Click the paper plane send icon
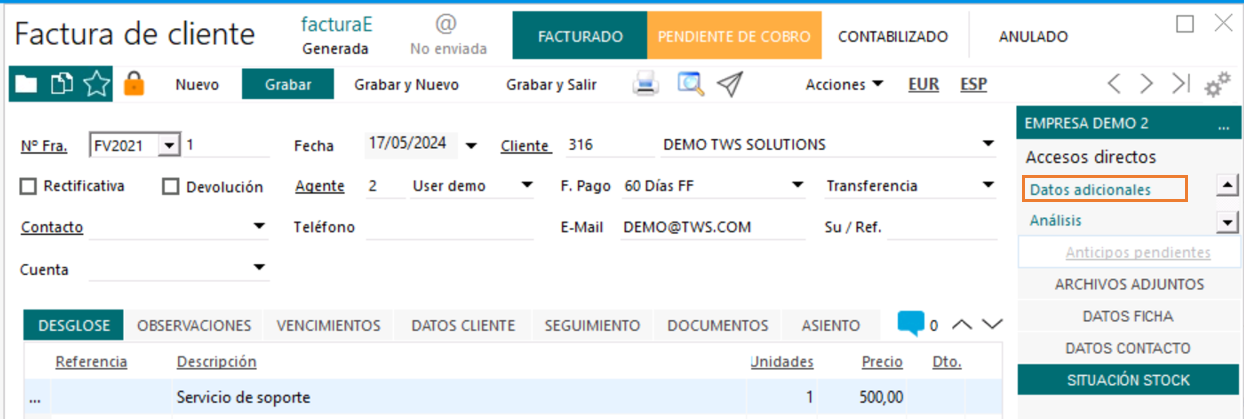Screen dimensions: 1244x419 730,85
